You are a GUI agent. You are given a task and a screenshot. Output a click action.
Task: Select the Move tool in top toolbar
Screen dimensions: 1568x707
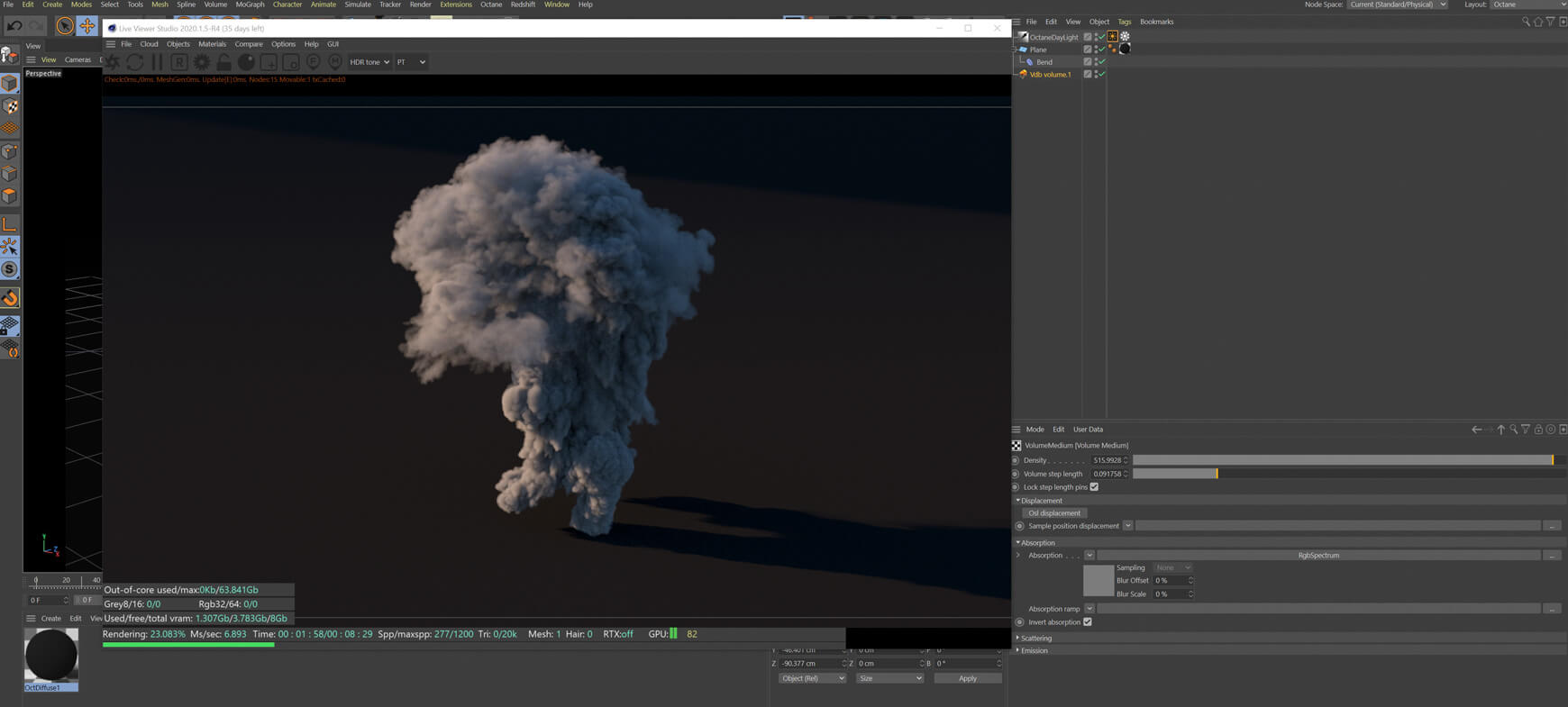pyautogui.click(x=87, y=26)
